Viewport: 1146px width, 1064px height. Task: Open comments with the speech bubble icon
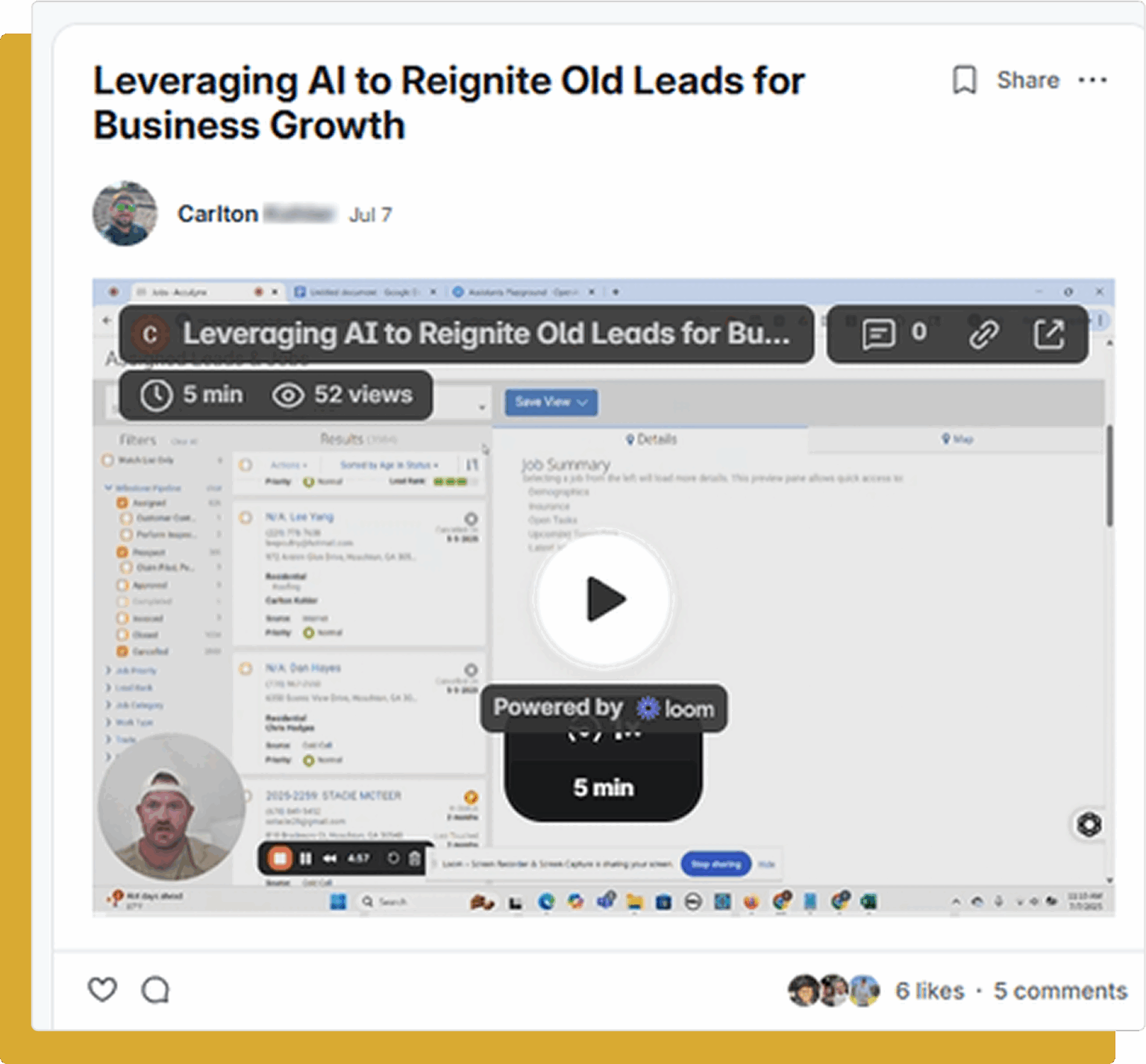click(x=155, y=989)
